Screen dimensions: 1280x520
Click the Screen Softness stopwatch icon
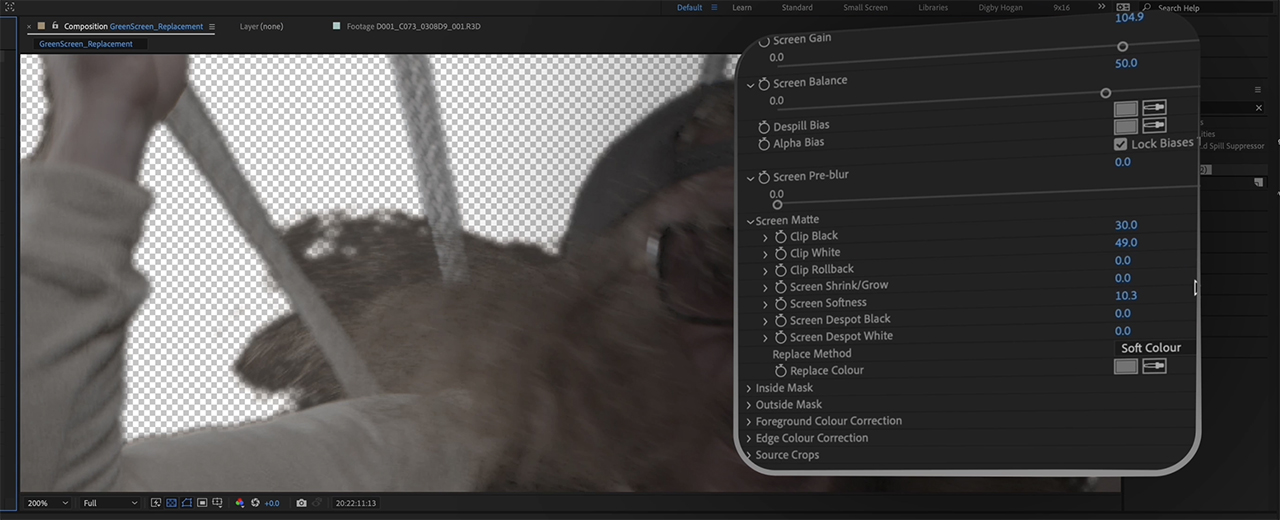[781, 304]
